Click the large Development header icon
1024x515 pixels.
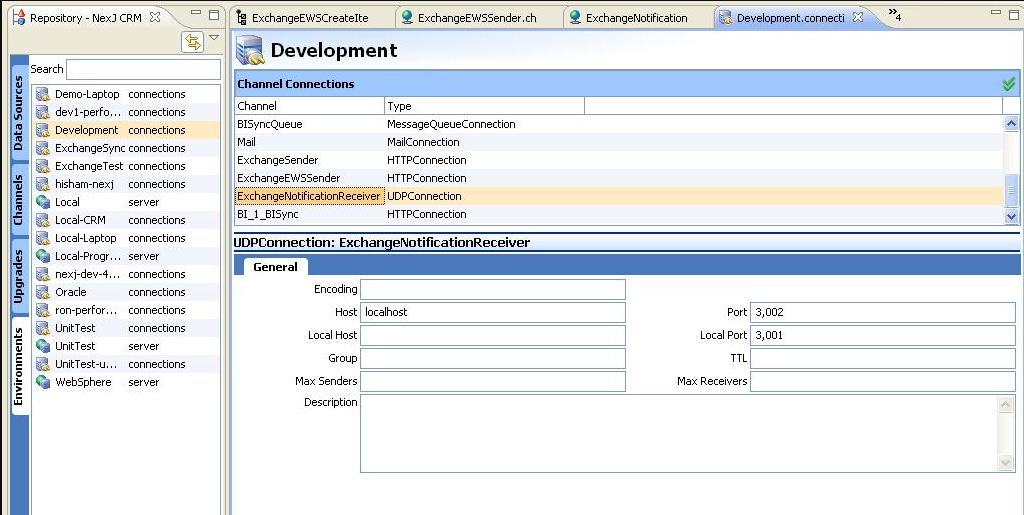click(250, 50)
